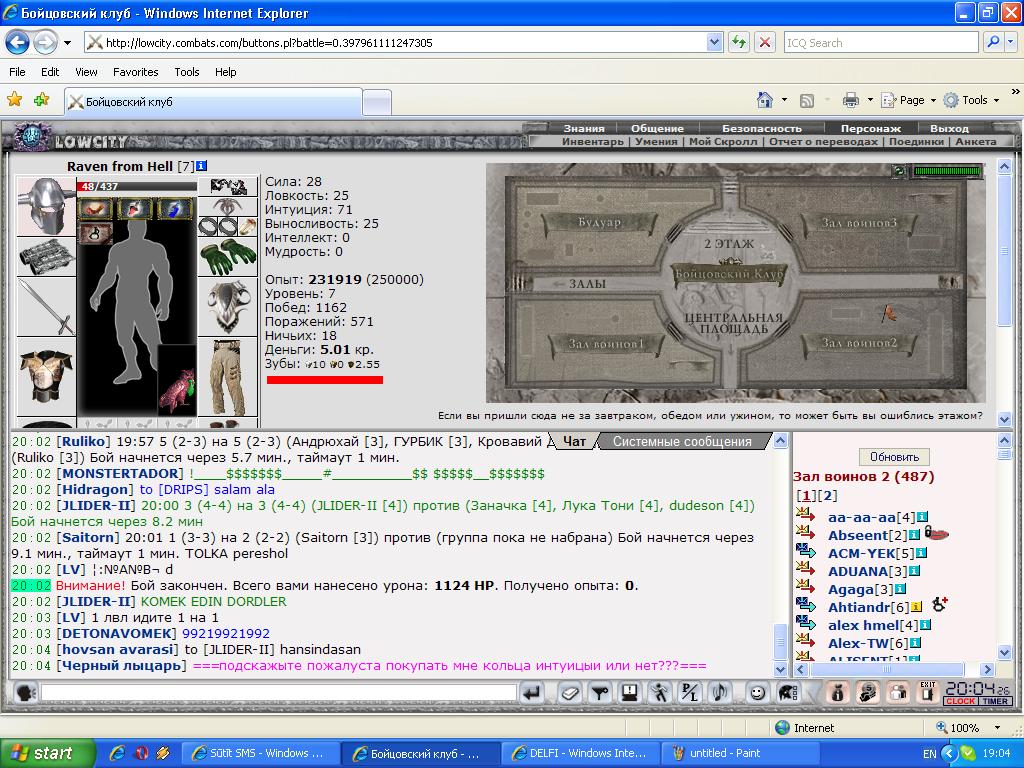This screenshot has height=768, width=1024.
Task: Toggle the TIMER mode indicator
Action: point(995,701)
